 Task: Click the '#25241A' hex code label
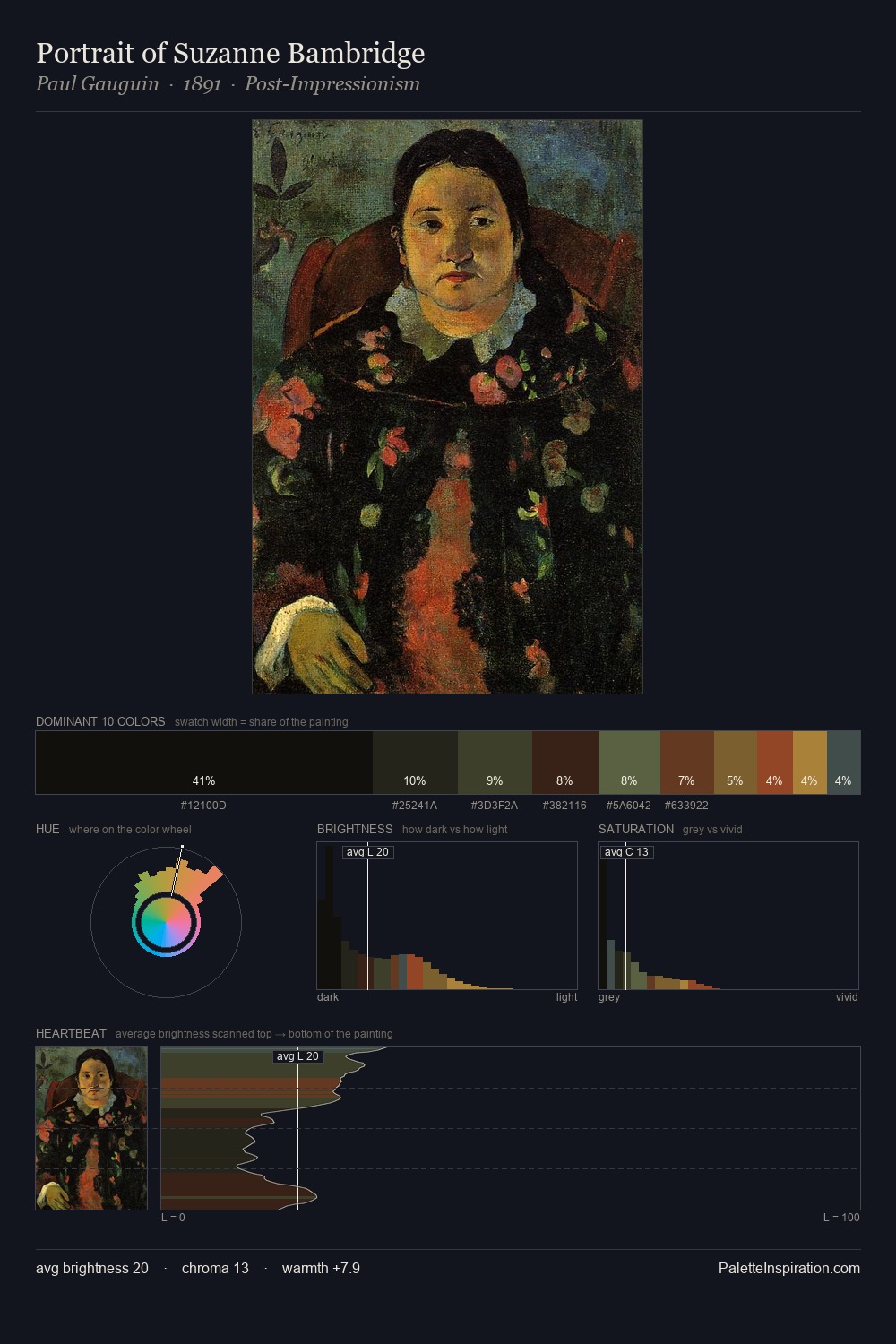coord(415,806)
